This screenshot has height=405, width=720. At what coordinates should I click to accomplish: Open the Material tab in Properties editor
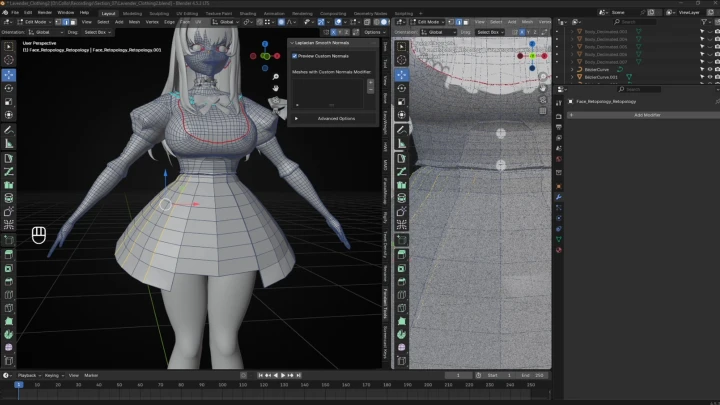pos(559,250)
